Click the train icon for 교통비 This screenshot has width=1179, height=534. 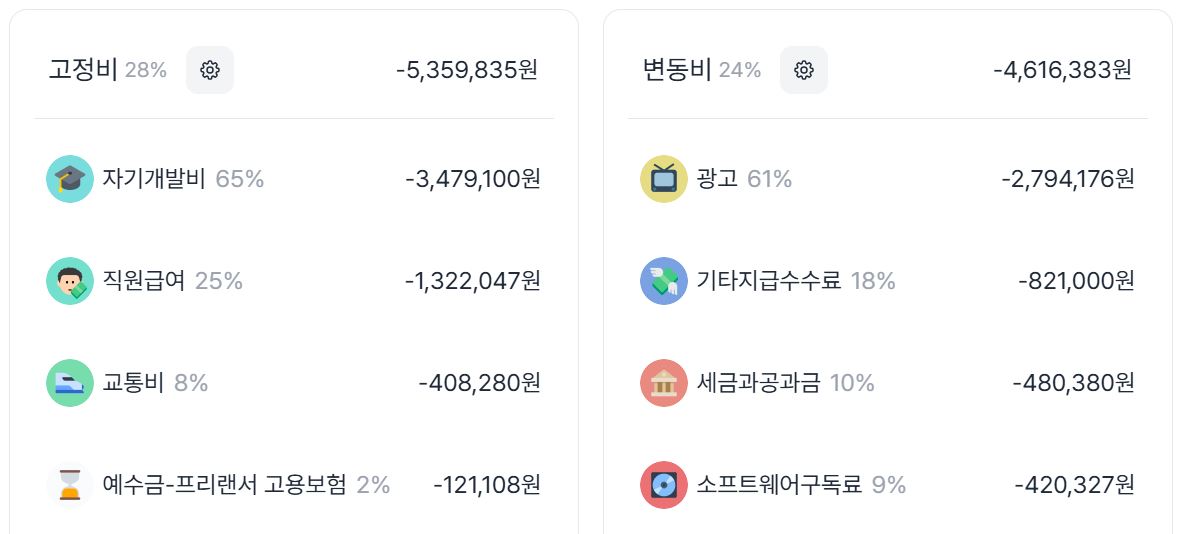click(x=70, y=383)
